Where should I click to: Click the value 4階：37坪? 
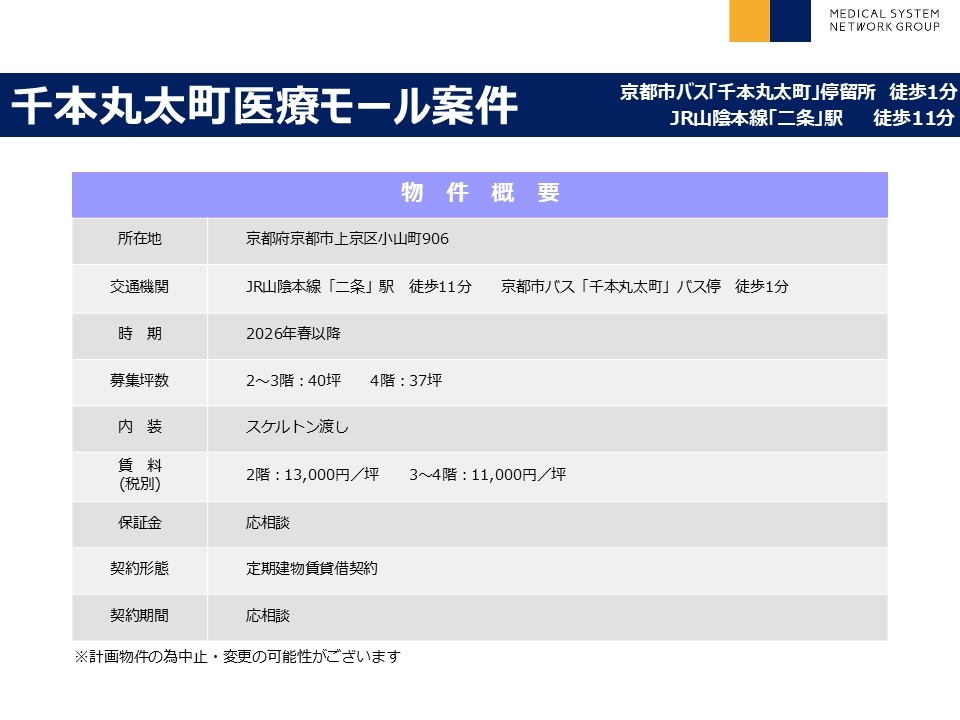pyautogui.click(x=406, y=381)
